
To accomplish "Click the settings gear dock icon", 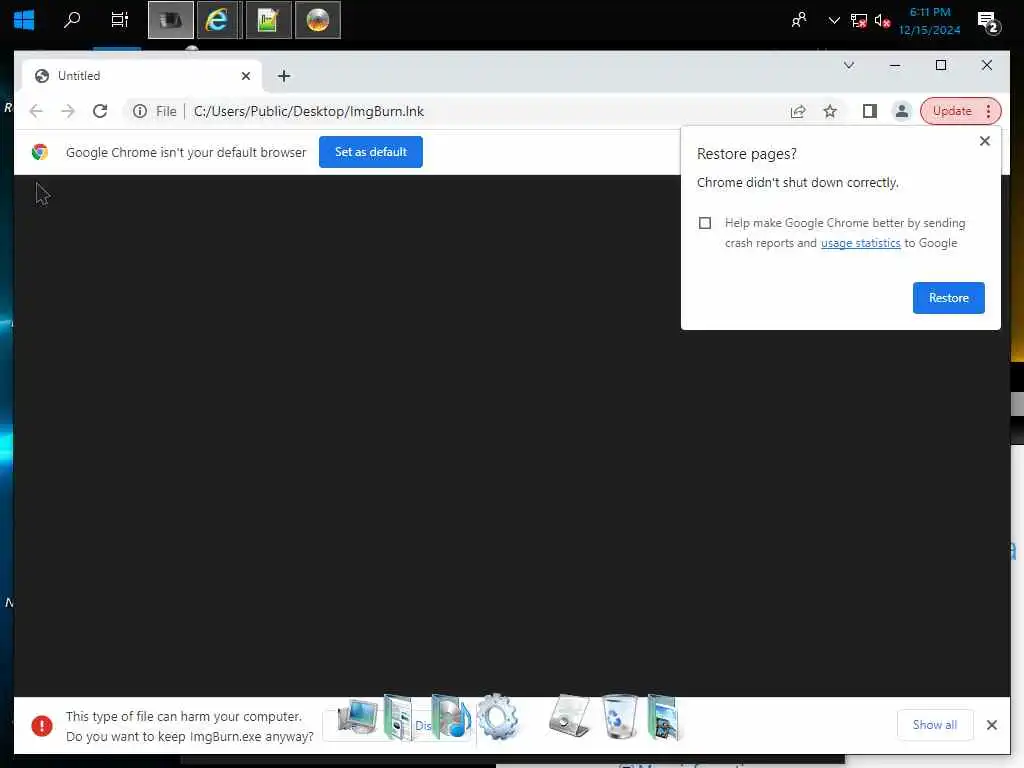I will [x=498, y=717].
